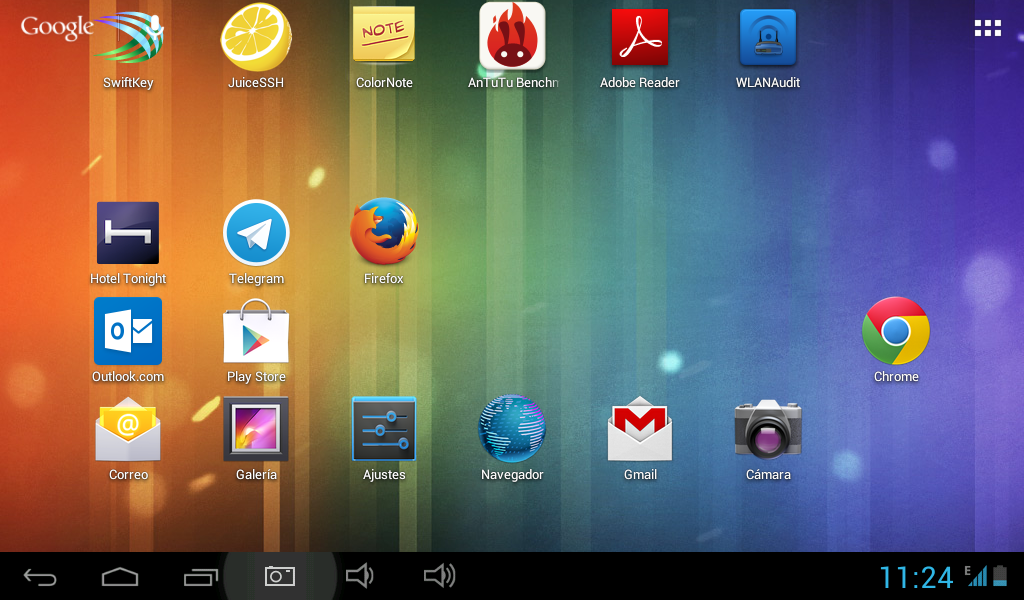Launch JuiceSSH lemon icon
Viewport: 1024px width, 600px height.
256,47
